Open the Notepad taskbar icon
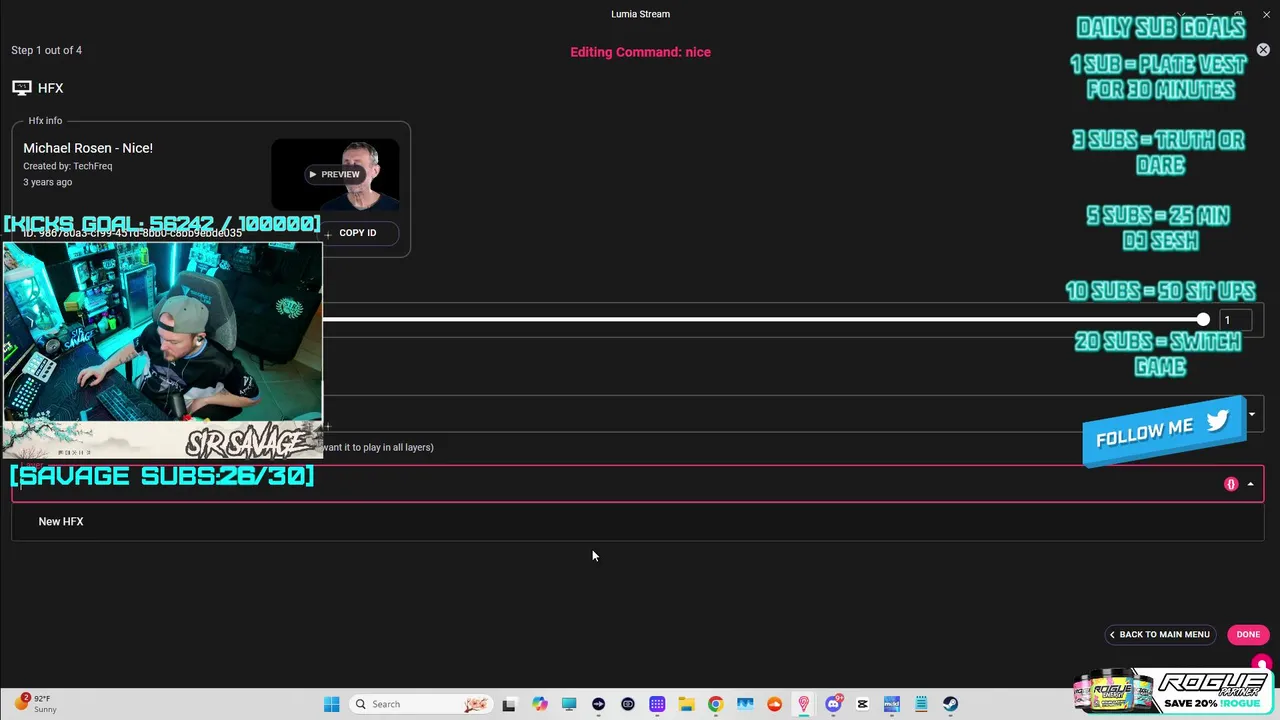Image resolution: width=1280 pixels, height=720 pixels. coord(921,704)
